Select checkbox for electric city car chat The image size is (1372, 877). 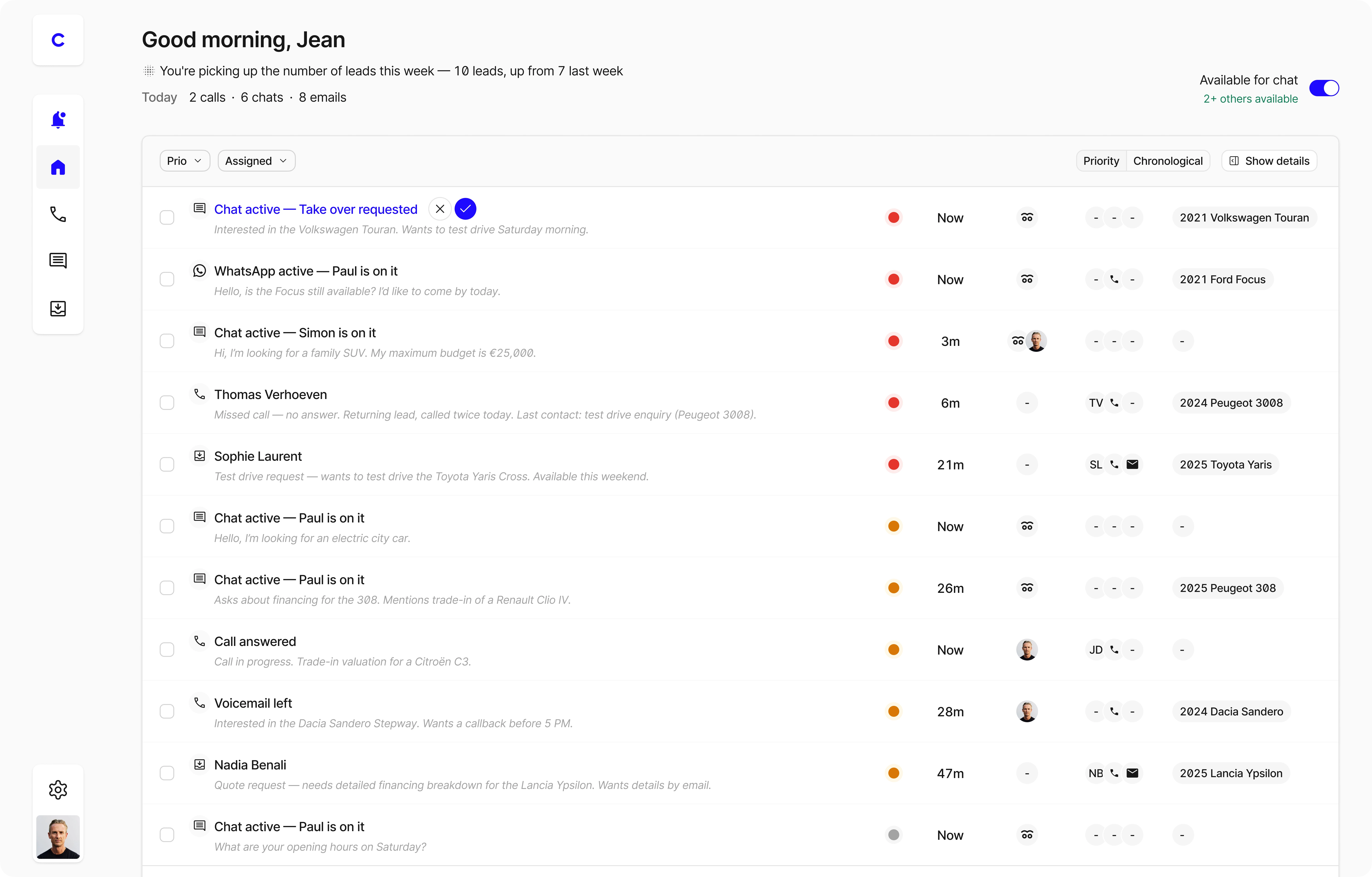pos(167,526)
